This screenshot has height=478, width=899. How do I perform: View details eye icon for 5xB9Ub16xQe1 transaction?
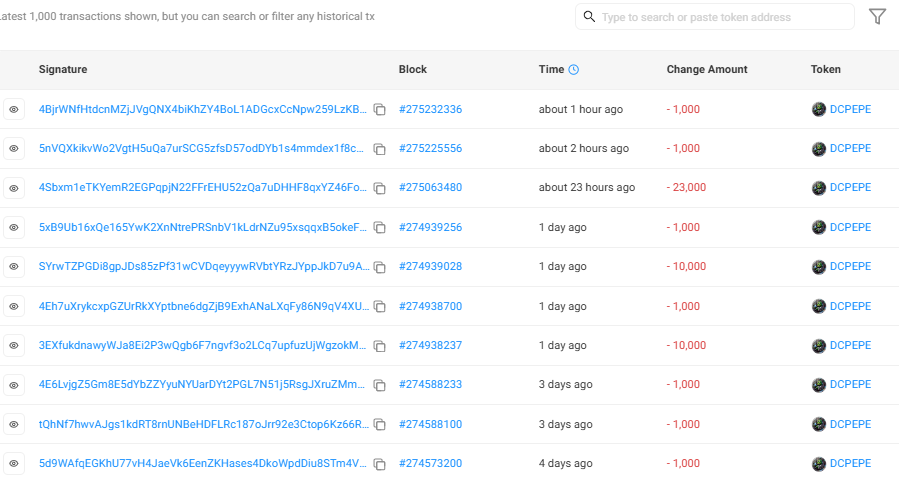[14, 228]
